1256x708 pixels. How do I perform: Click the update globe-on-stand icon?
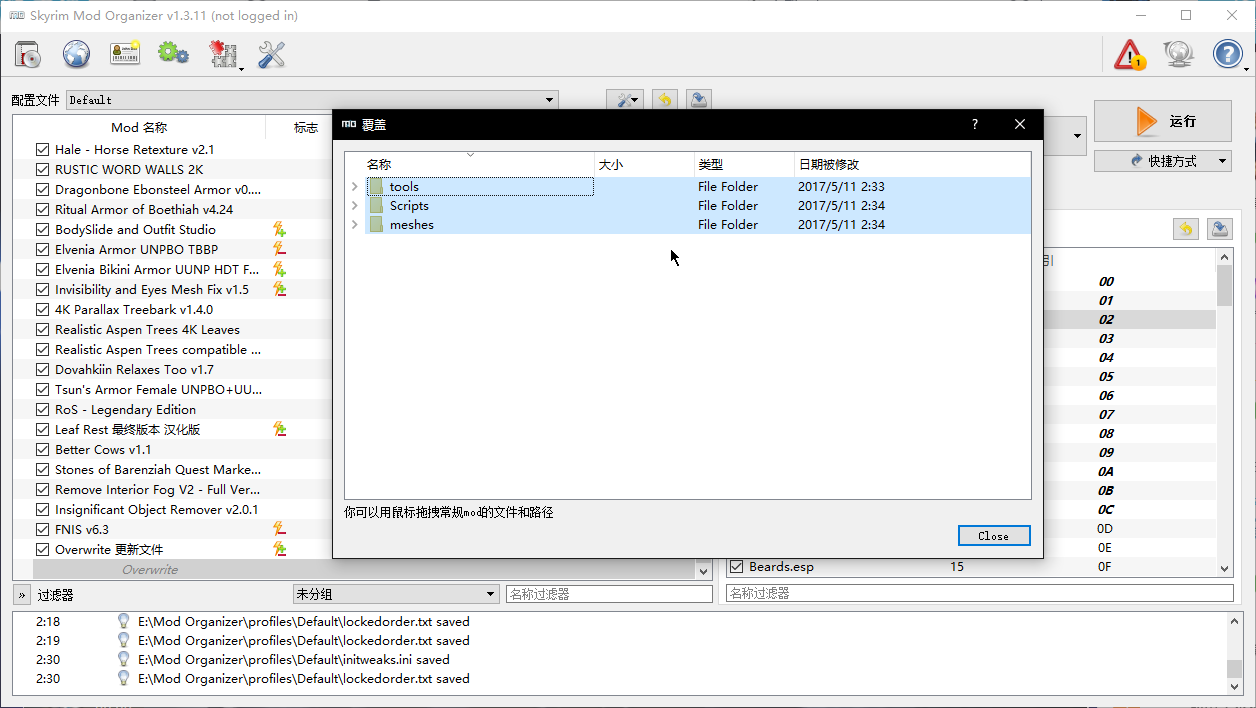(1179, 54)
